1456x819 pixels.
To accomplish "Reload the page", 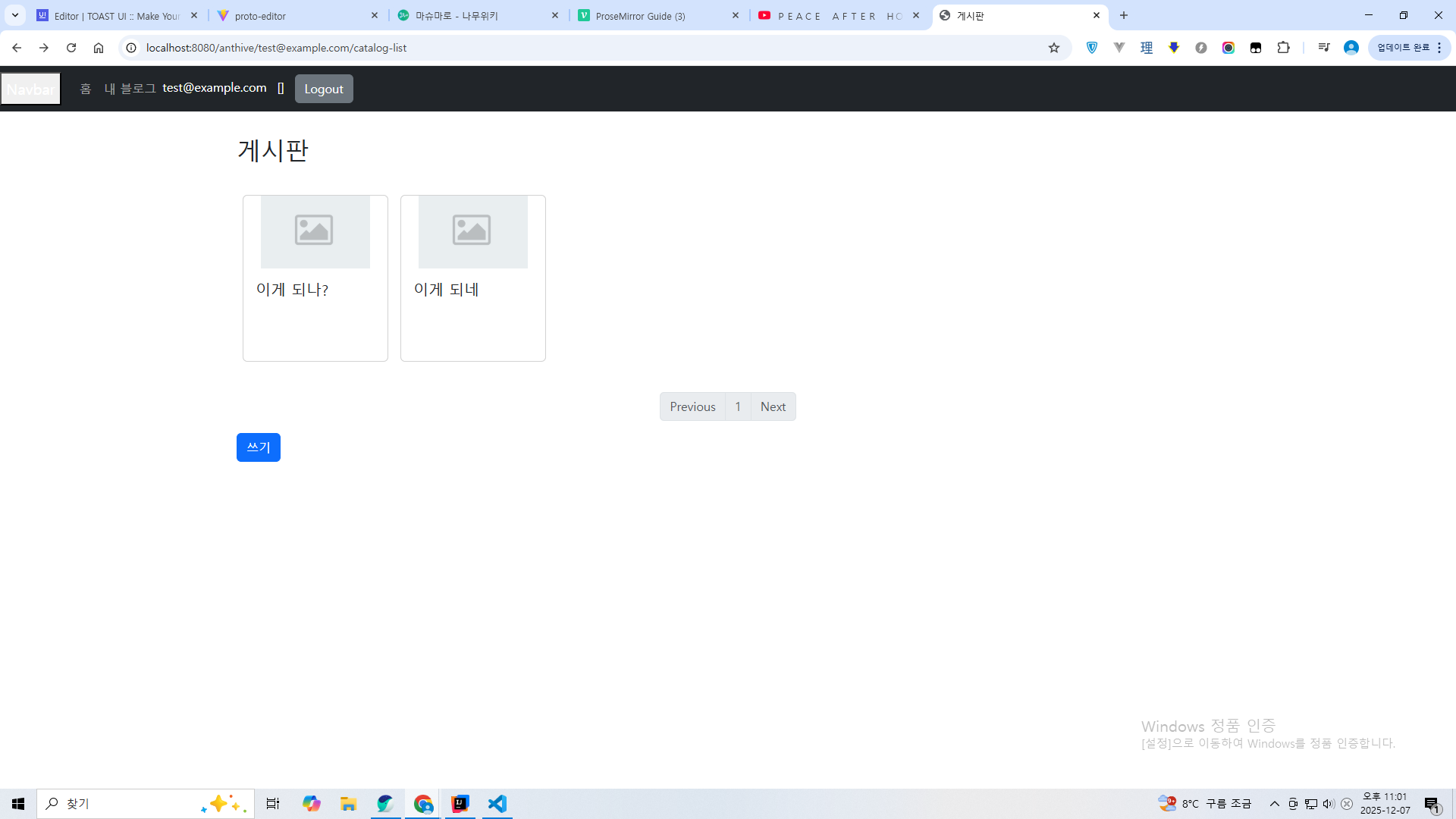I will click(x=71, y=48).
